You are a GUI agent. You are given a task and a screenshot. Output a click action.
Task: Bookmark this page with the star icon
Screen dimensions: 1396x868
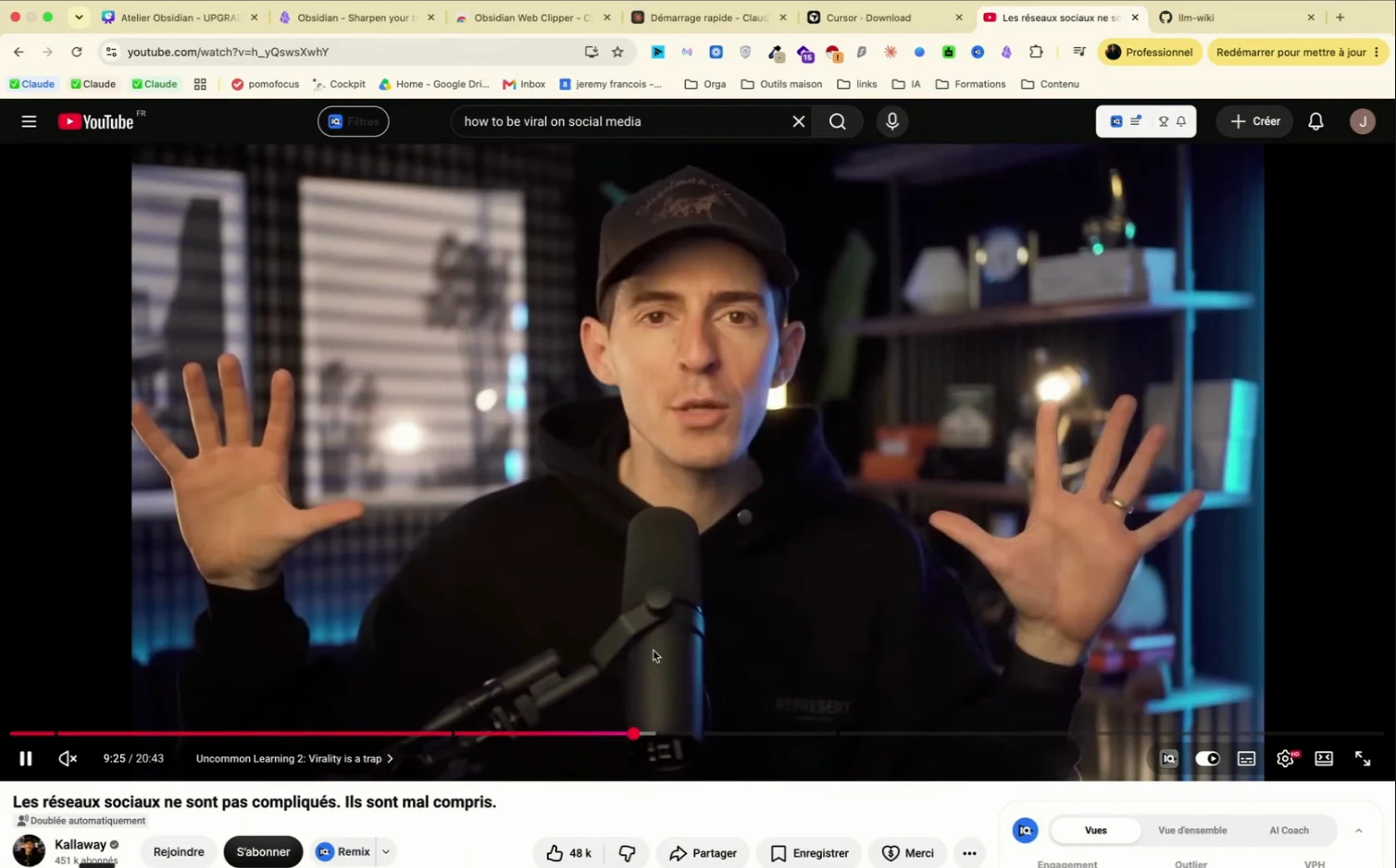click(x=617, y=52)
